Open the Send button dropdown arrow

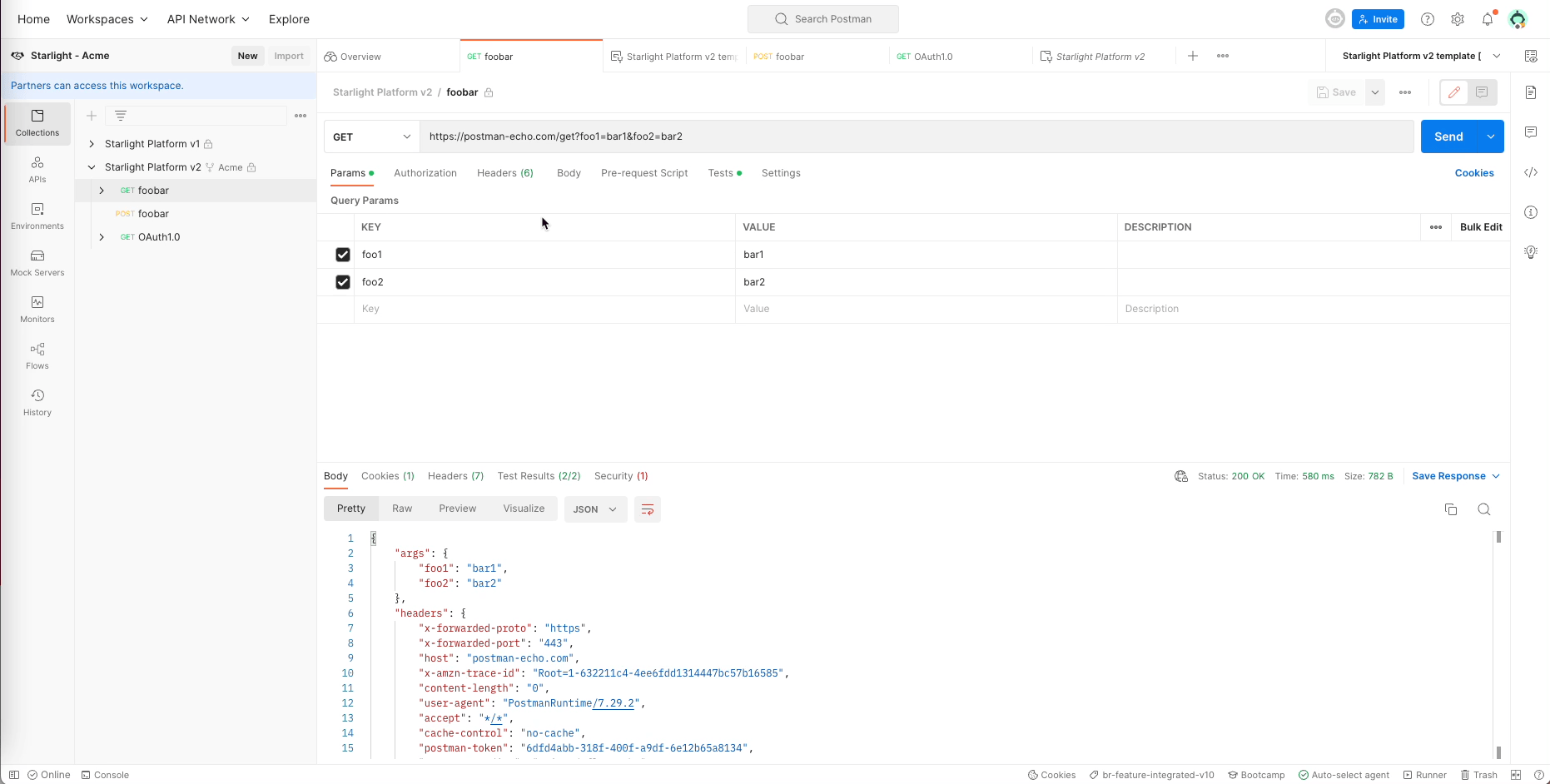[x=1490, y=136]
